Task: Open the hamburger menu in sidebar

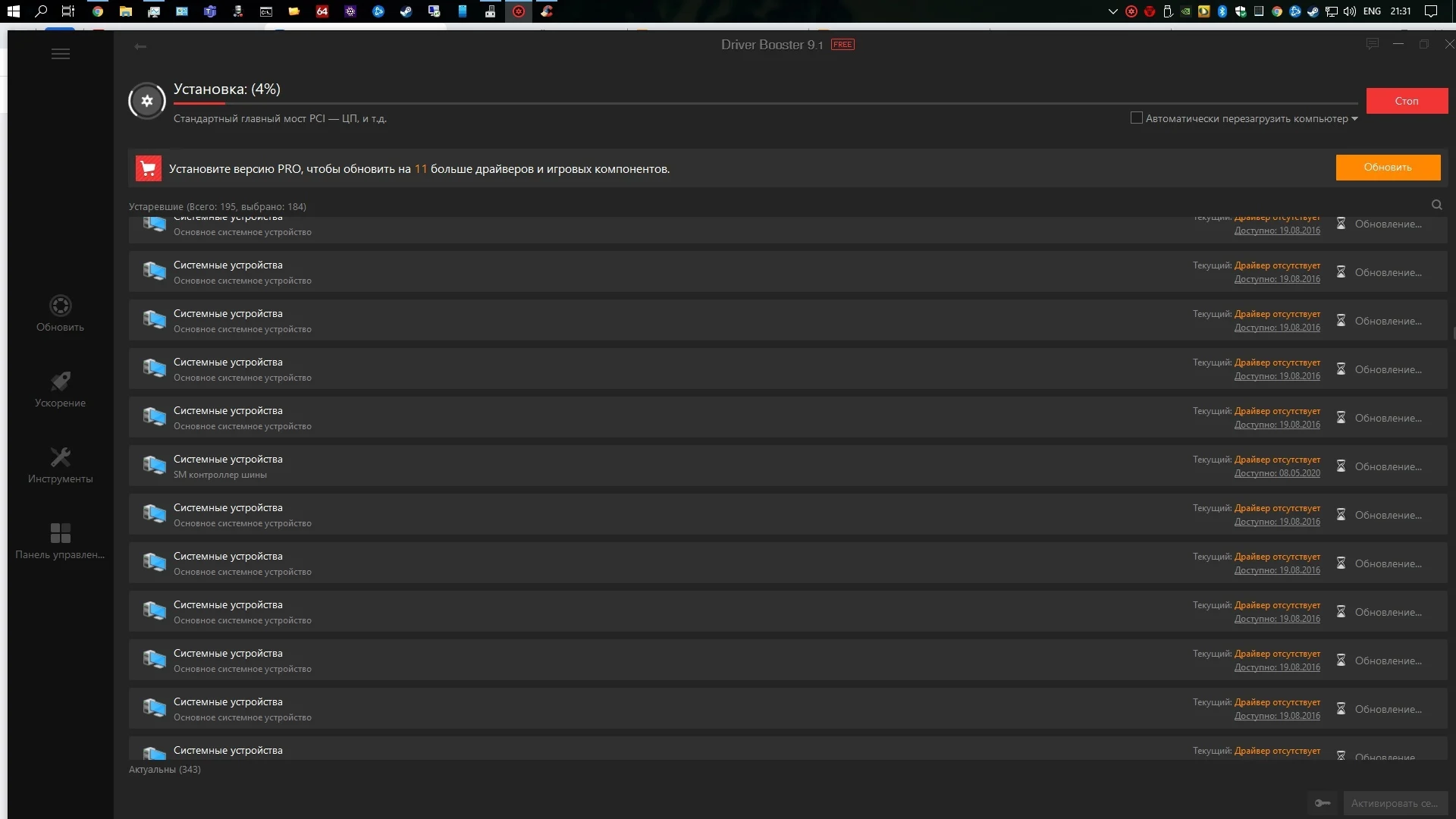Action: pyautogui.click(x=61, y=54)
